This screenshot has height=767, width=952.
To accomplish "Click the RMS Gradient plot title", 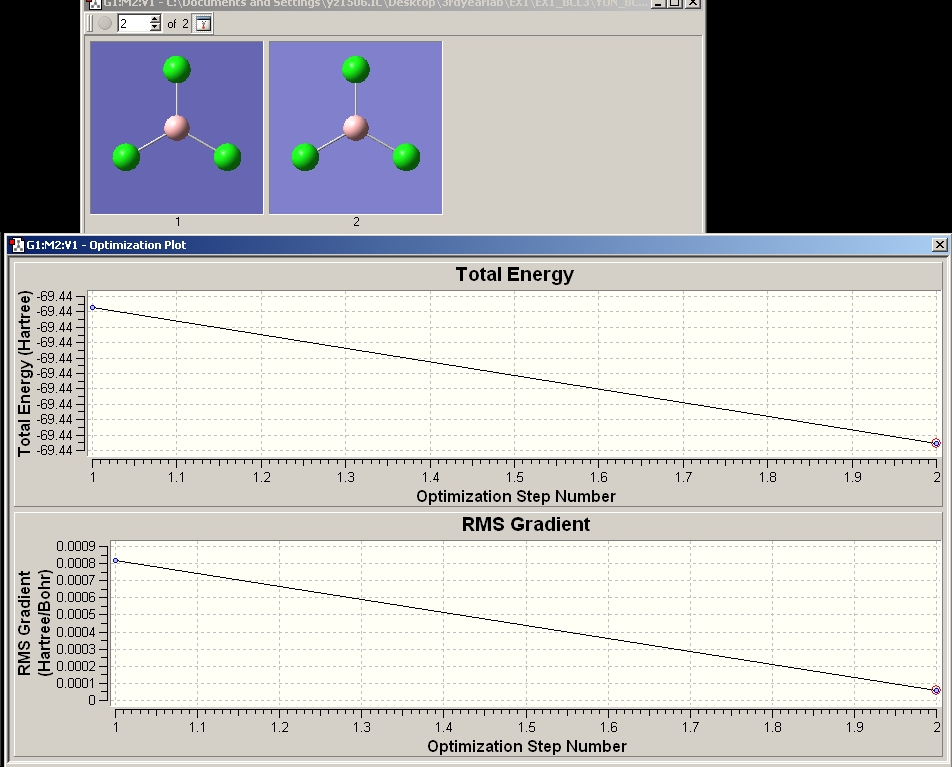I will [526, 525].
